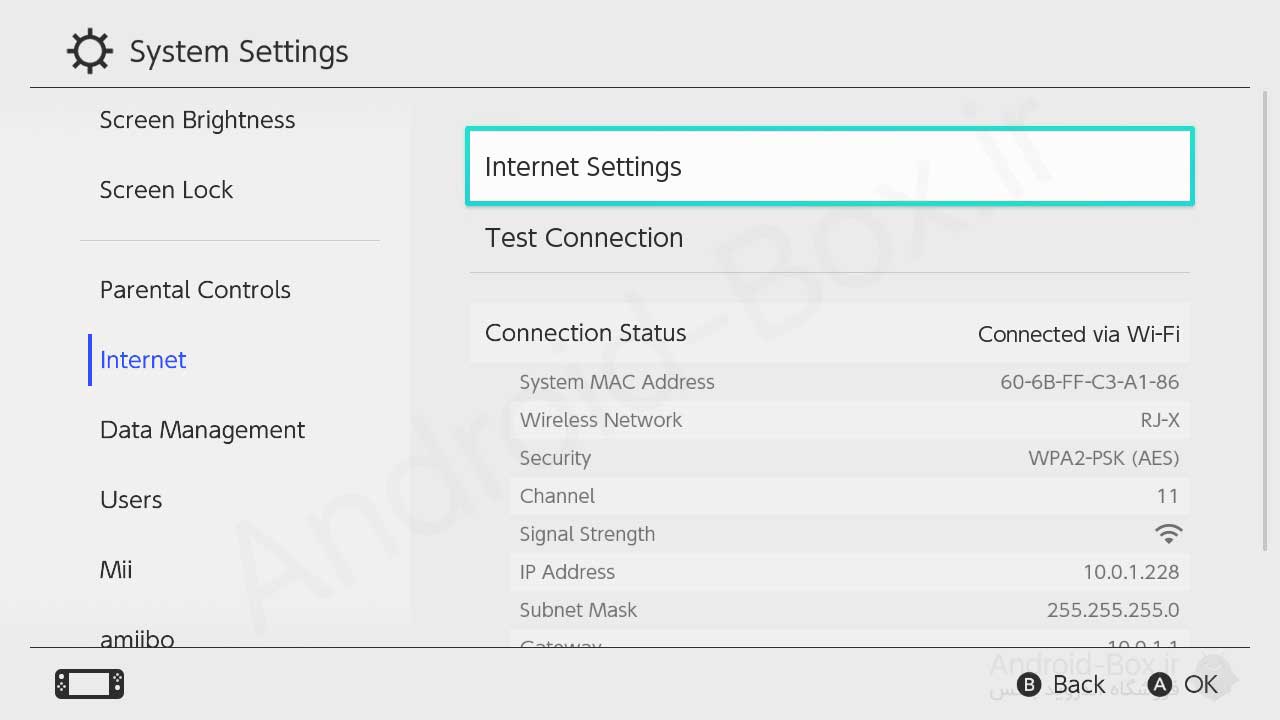The height and width of the screenshot is (720, 1280).
Task: Select the Internet sidebar item
Action: click(143, 360)
